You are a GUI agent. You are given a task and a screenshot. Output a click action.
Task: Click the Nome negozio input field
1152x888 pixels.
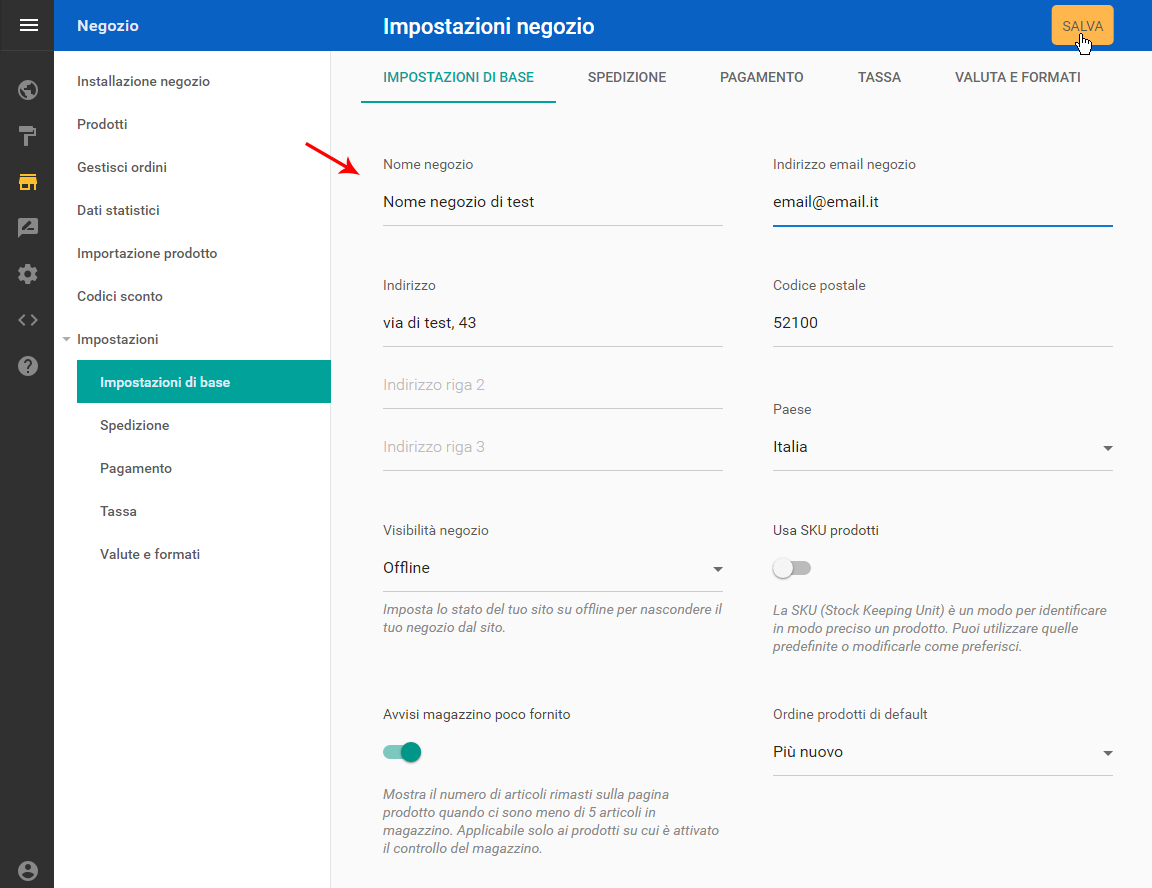(x=552, y=202)
